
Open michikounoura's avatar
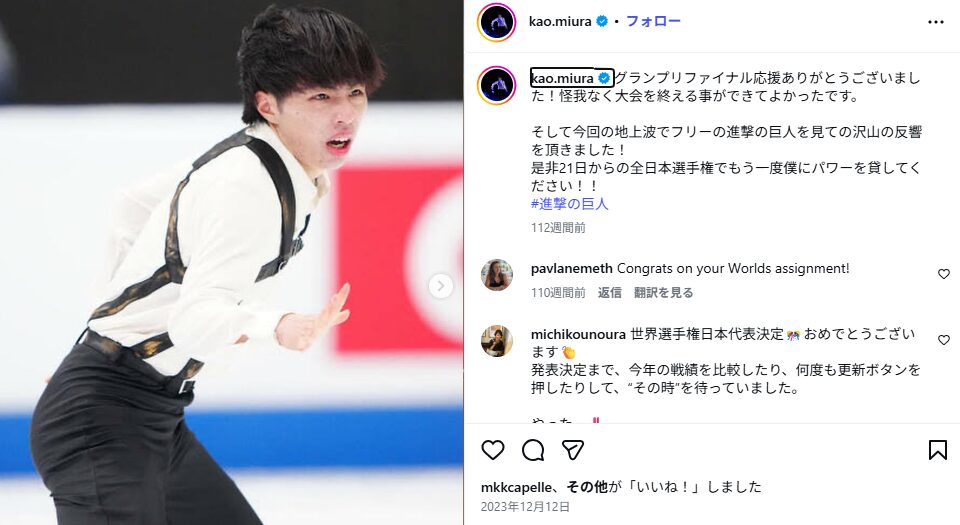497,341
